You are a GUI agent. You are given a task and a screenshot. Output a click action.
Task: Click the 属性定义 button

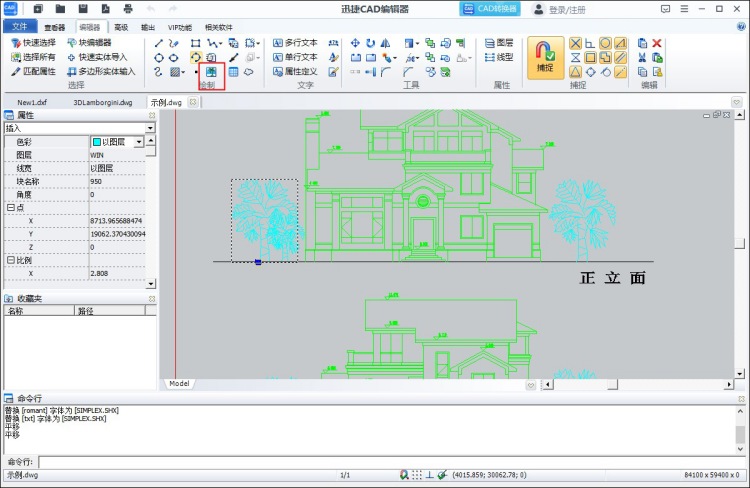tap(295, 72)
